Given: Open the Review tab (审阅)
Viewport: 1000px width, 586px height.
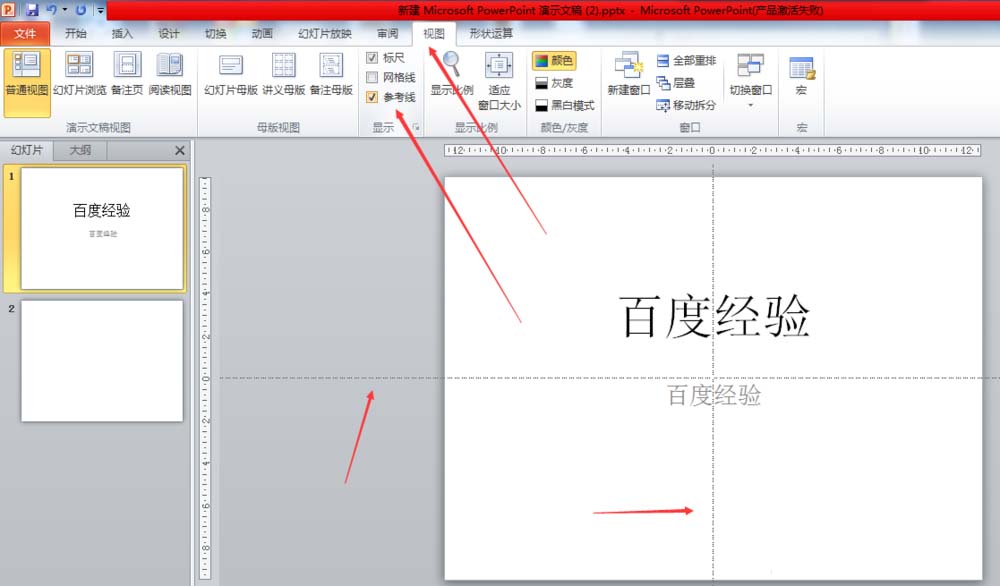Looking at the screenshot, I should click(x=388, y=33).
